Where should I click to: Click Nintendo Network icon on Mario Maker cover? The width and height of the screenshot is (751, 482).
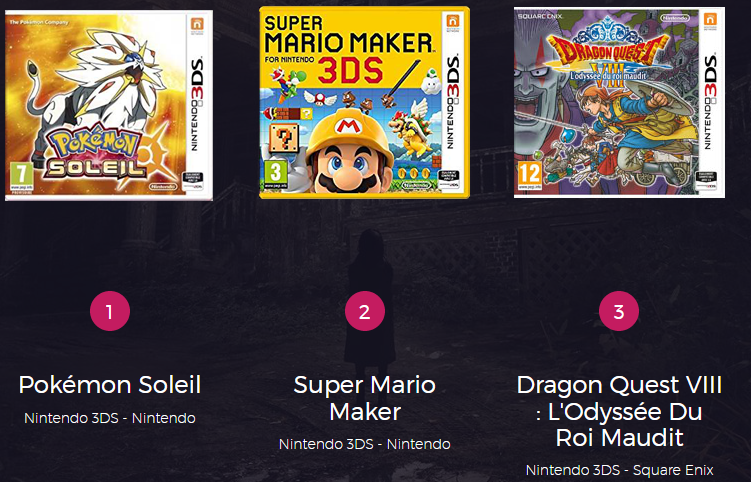click(x=453, y=22)
